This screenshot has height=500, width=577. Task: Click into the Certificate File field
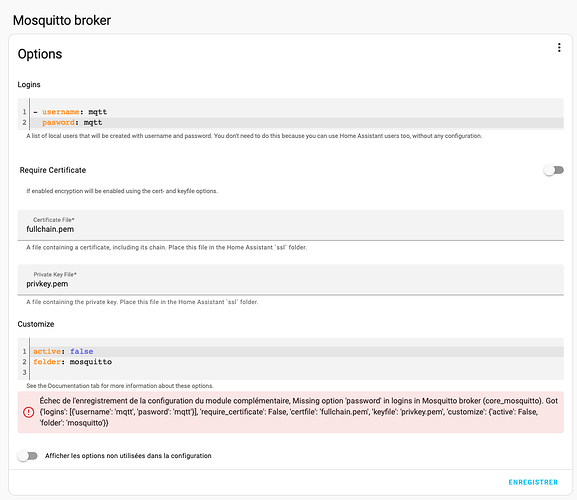point(291,225)
